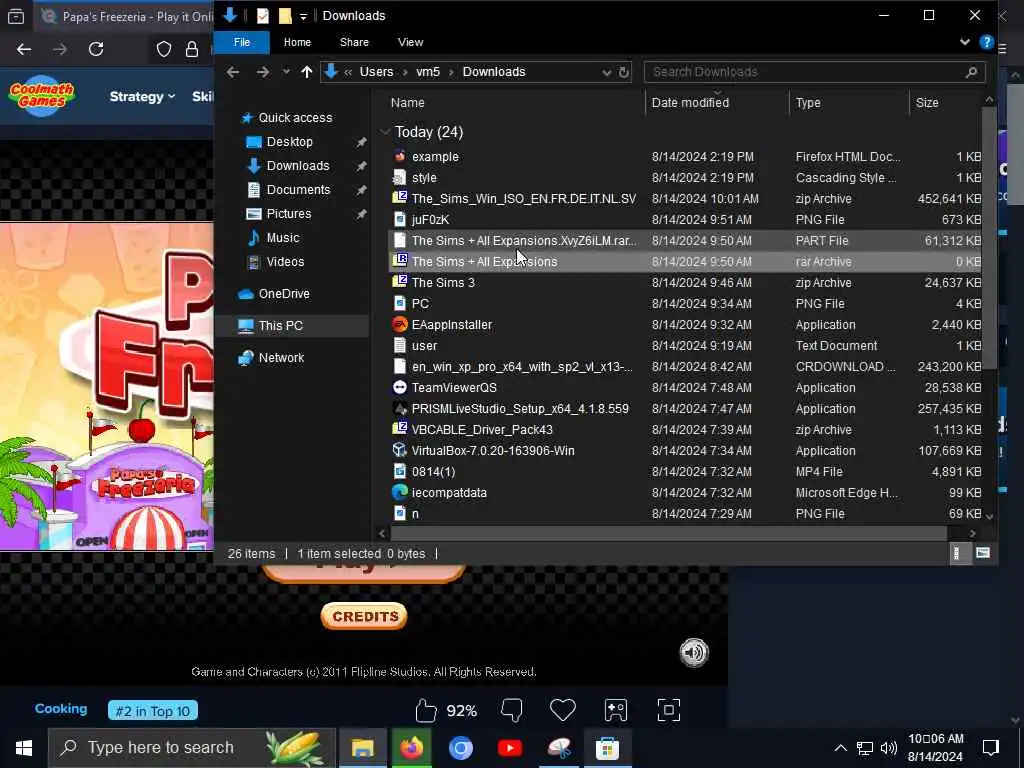Click the Coolmath Games logo
This screenshot has height=768, width=1024.
click(x=42, y=95)
